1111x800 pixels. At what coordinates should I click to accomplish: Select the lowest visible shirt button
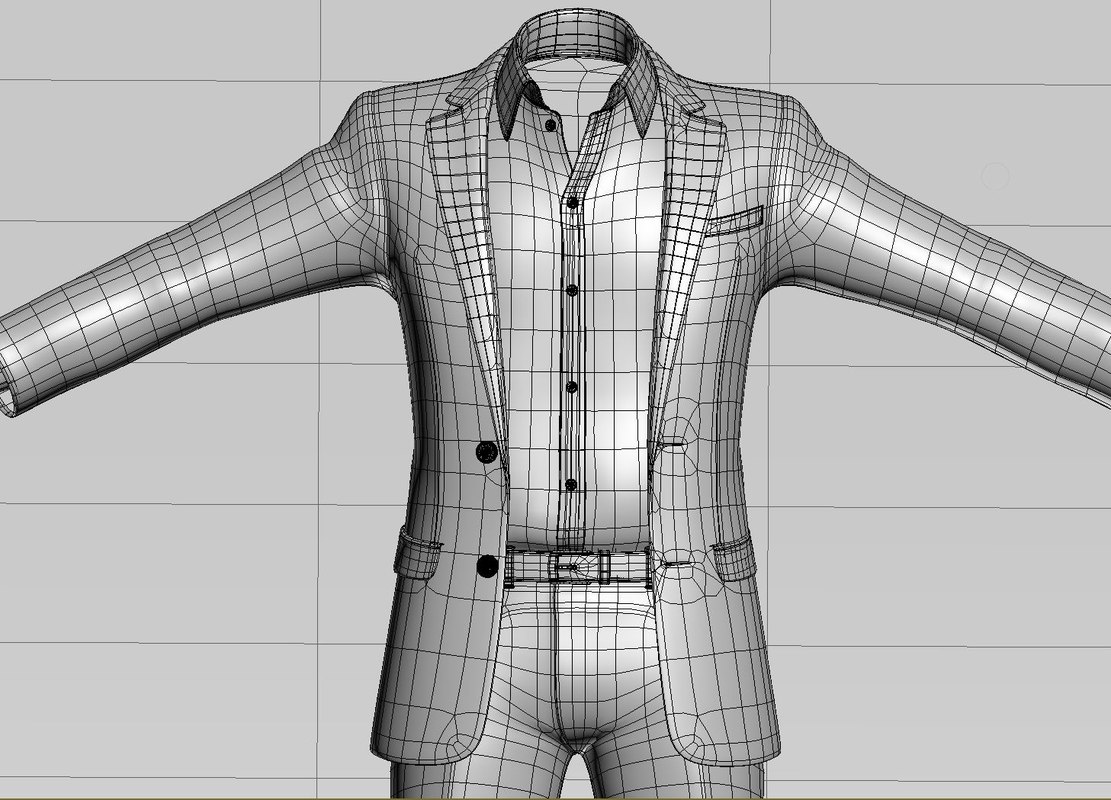click(x=570, y=487)
